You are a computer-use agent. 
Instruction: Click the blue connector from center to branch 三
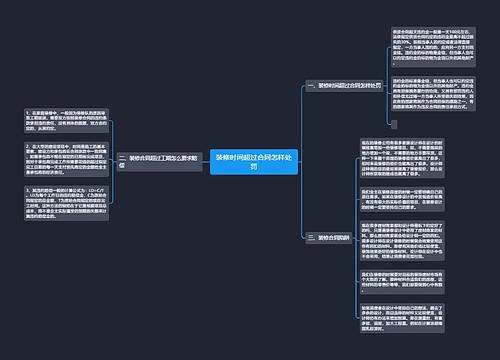pyautogui.click(x=301, y=200)
